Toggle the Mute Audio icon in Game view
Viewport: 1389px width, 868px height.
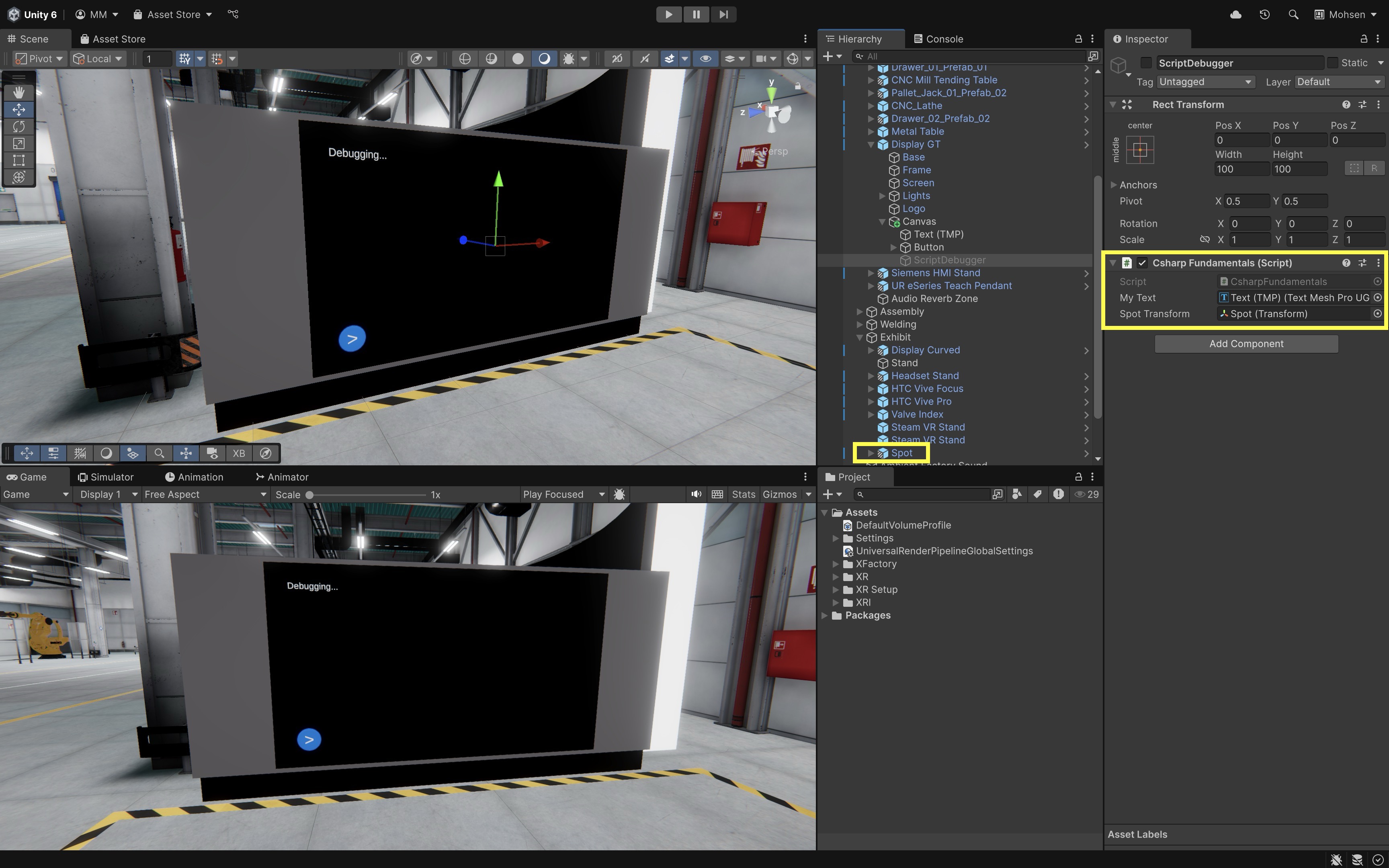tap(696, 494)
